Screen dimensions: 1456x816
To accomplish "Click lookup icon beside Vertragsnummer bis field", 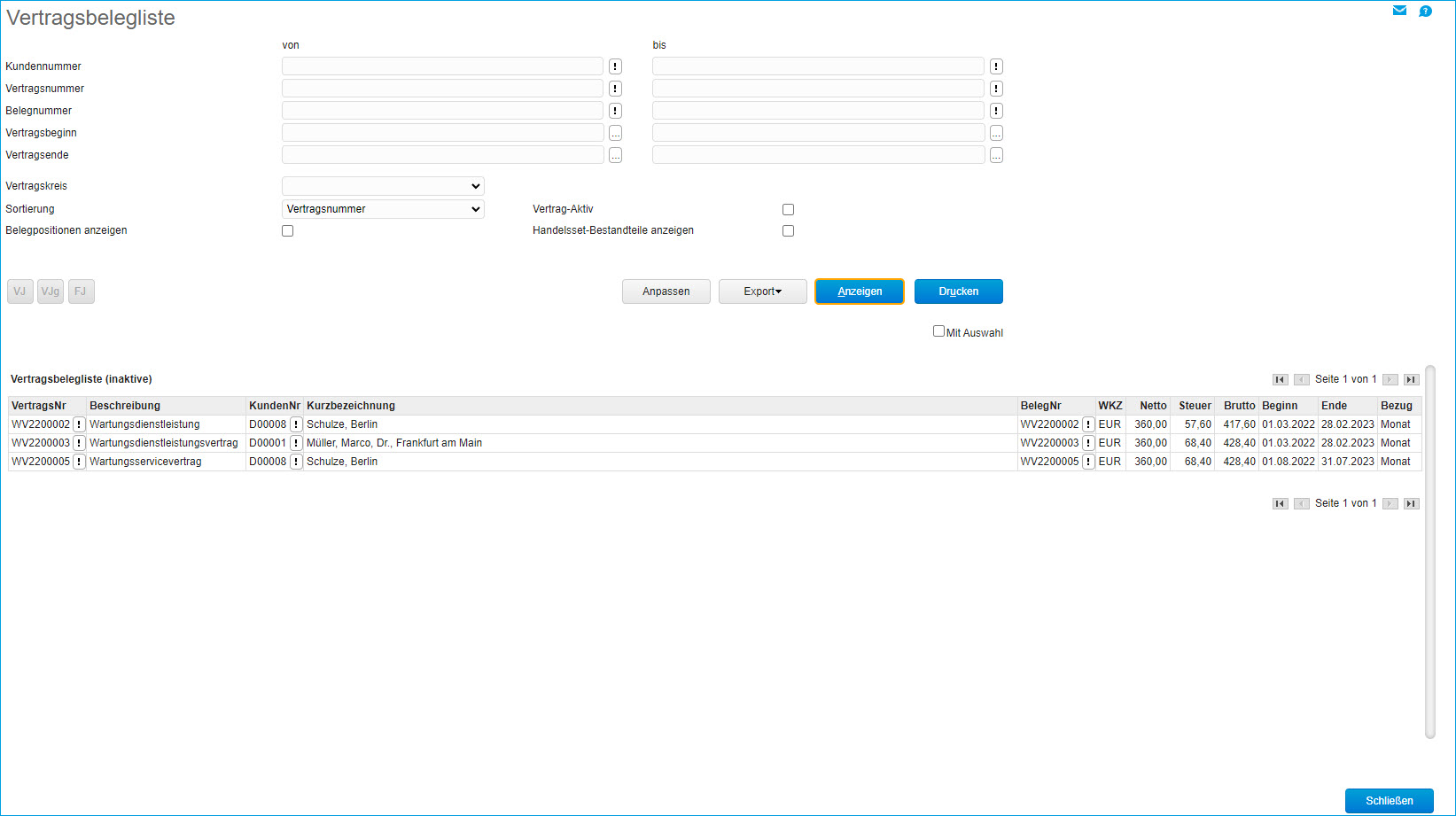I will pyautogui.click(x=996, y=89).
